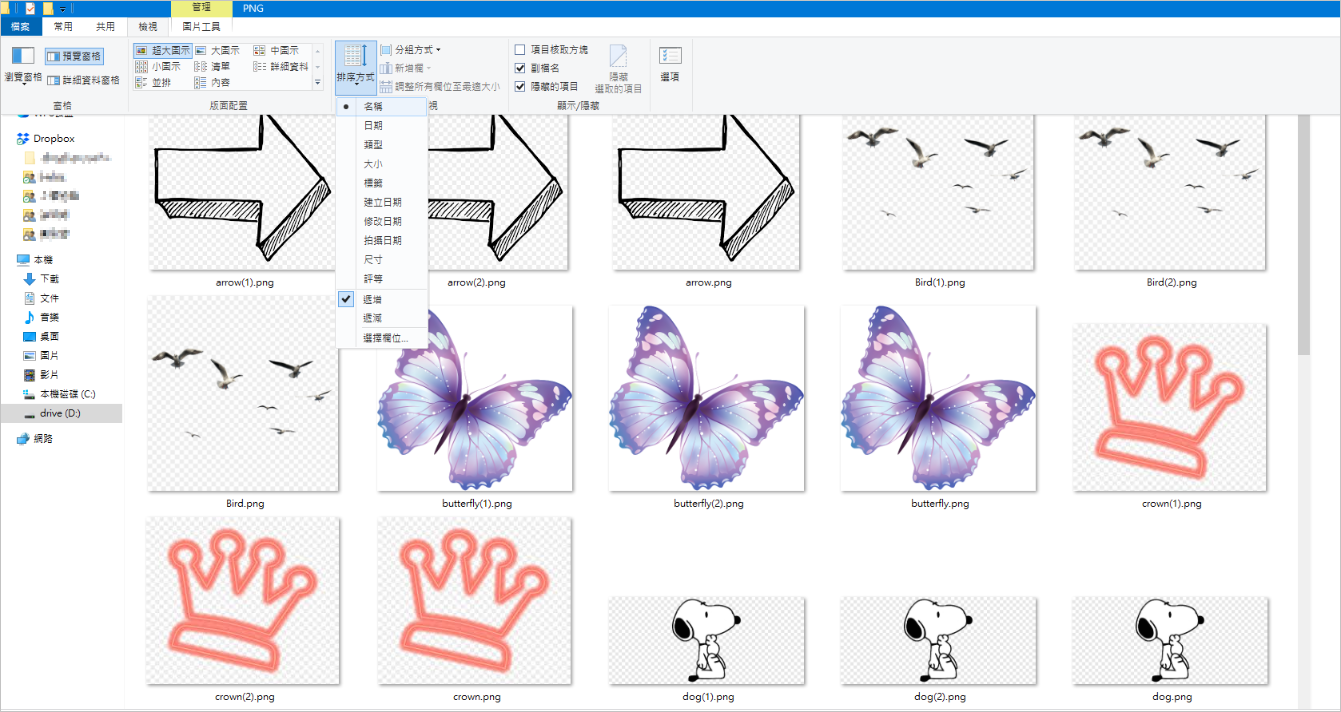The height and width of the screenshot is (712, 1341).
Task: Open the quick access toolbar dropdown arrow
Action: point(62,8)
